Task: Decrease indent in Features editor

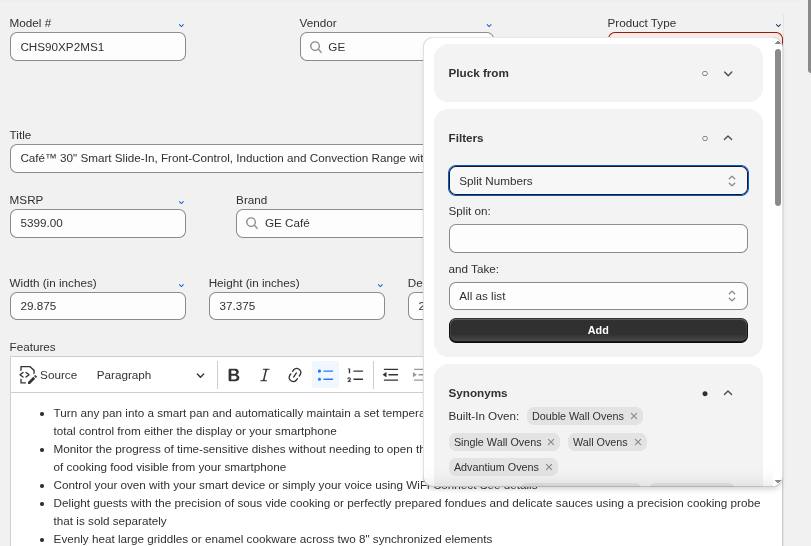Action: tap(391, 375)
